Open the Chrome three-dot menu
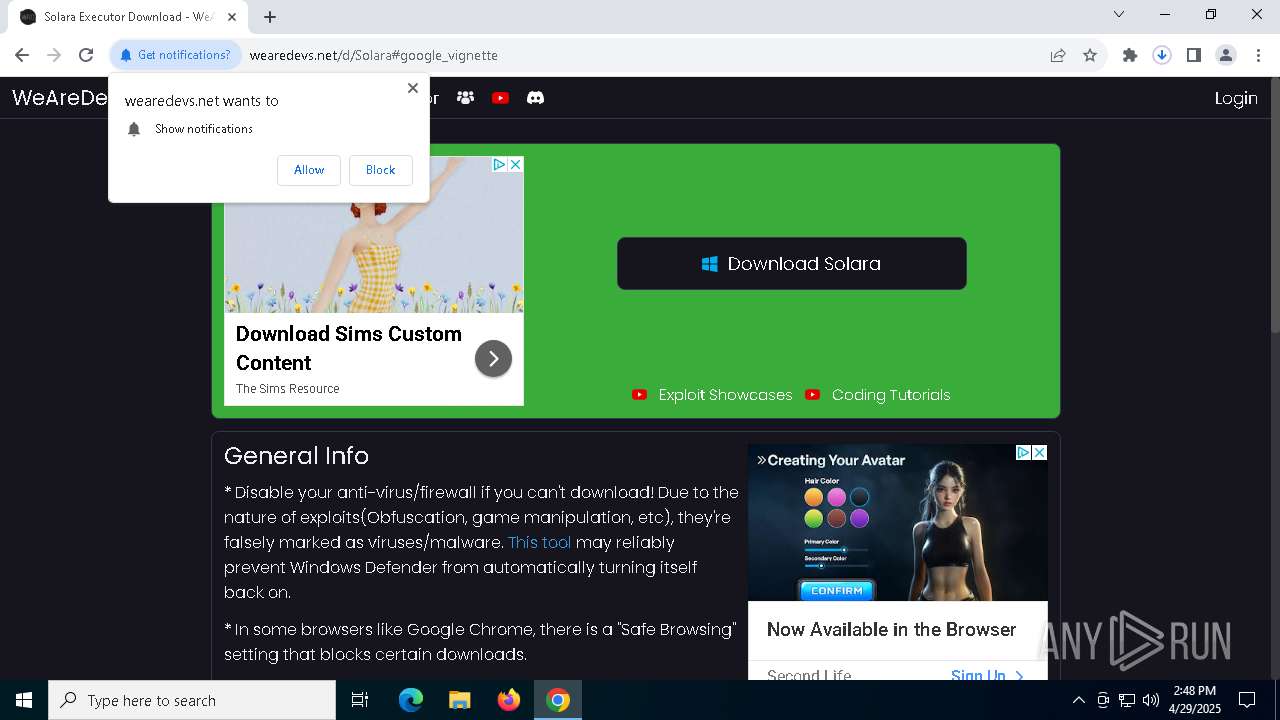Image resolution: width=1280 pixels, height=720 pixels. point(1258,55)
